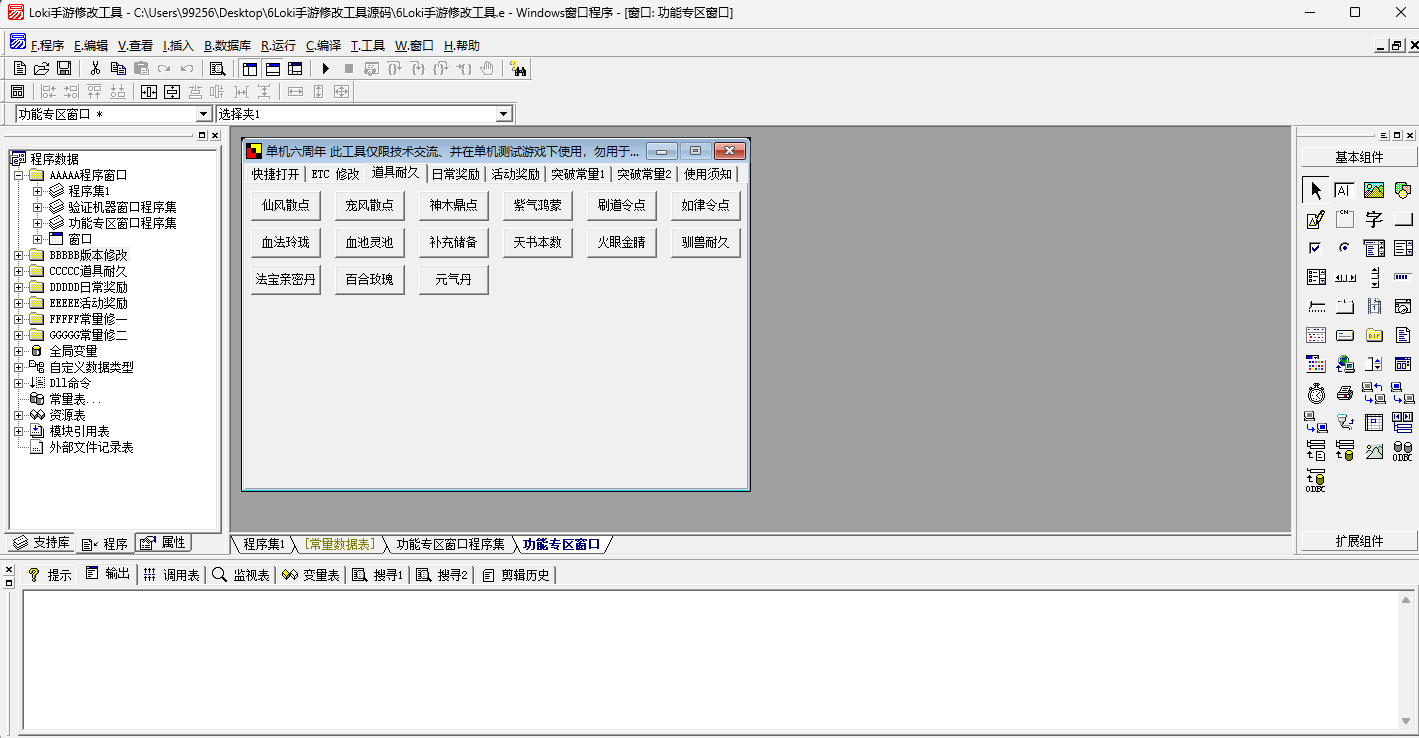Switch to the 日常奖励 tab
Image resolution: width=1419 pixels, height=738 pixels.
455,174
